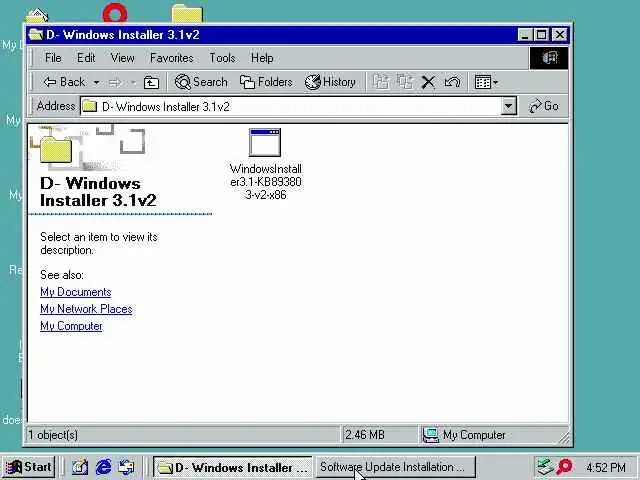Viewport: 640px width, 480px height.
Task: Open the Start menu
Action: point(28,467)
